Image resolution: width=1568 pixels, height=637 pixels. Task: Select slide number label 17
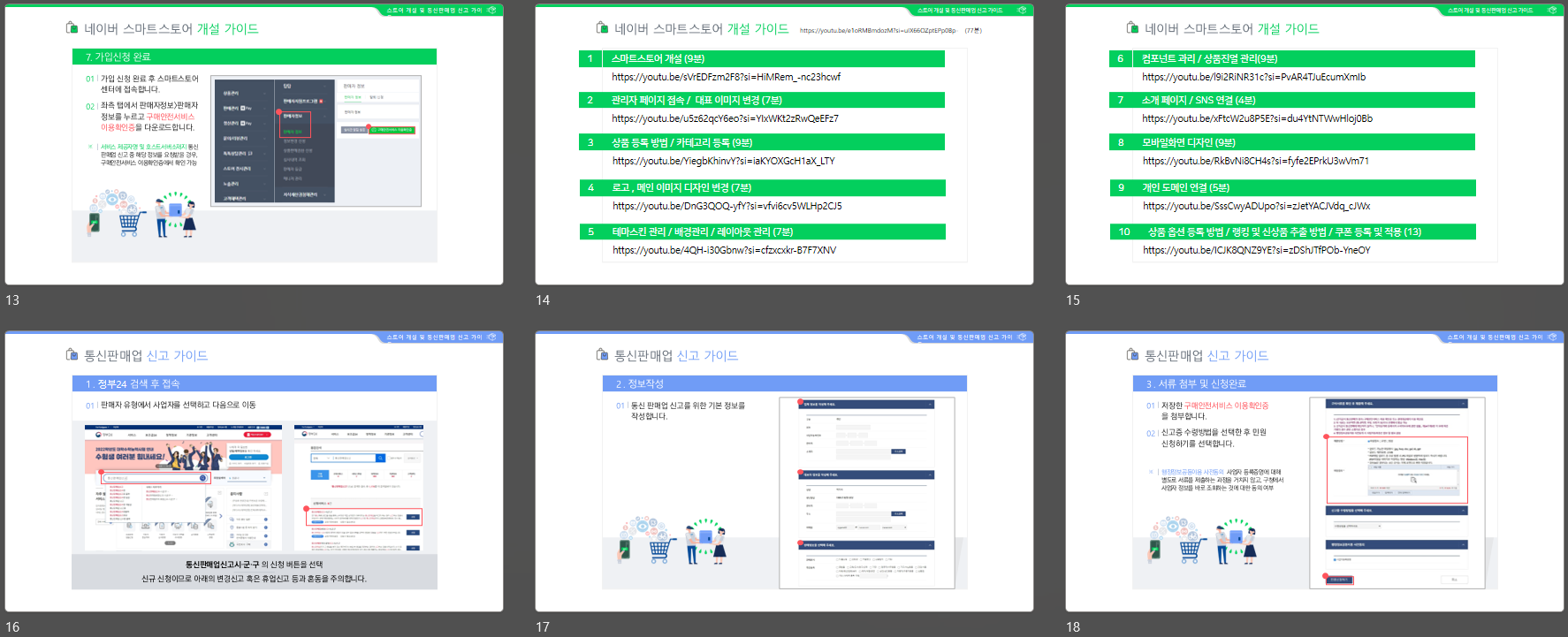pyautogui.click(x=543, y=627)
